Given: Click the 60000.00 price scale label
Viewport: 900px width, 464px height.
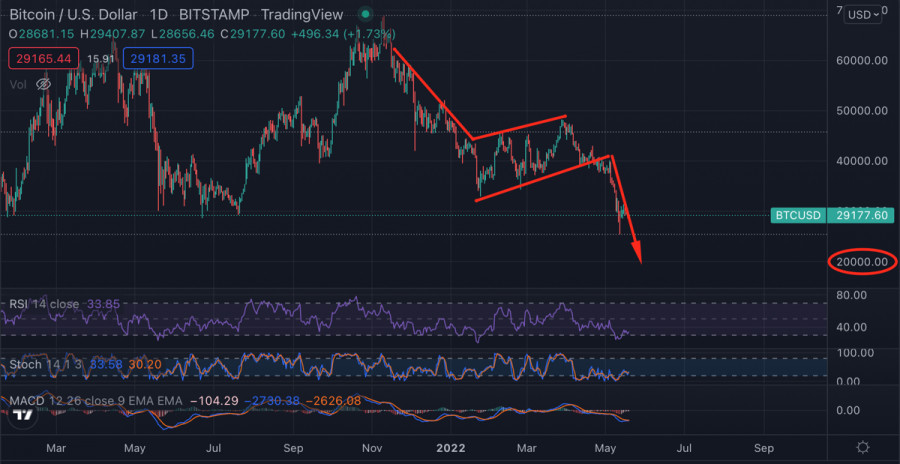Looking at the screenshot, I should click(x=861, y=59).
